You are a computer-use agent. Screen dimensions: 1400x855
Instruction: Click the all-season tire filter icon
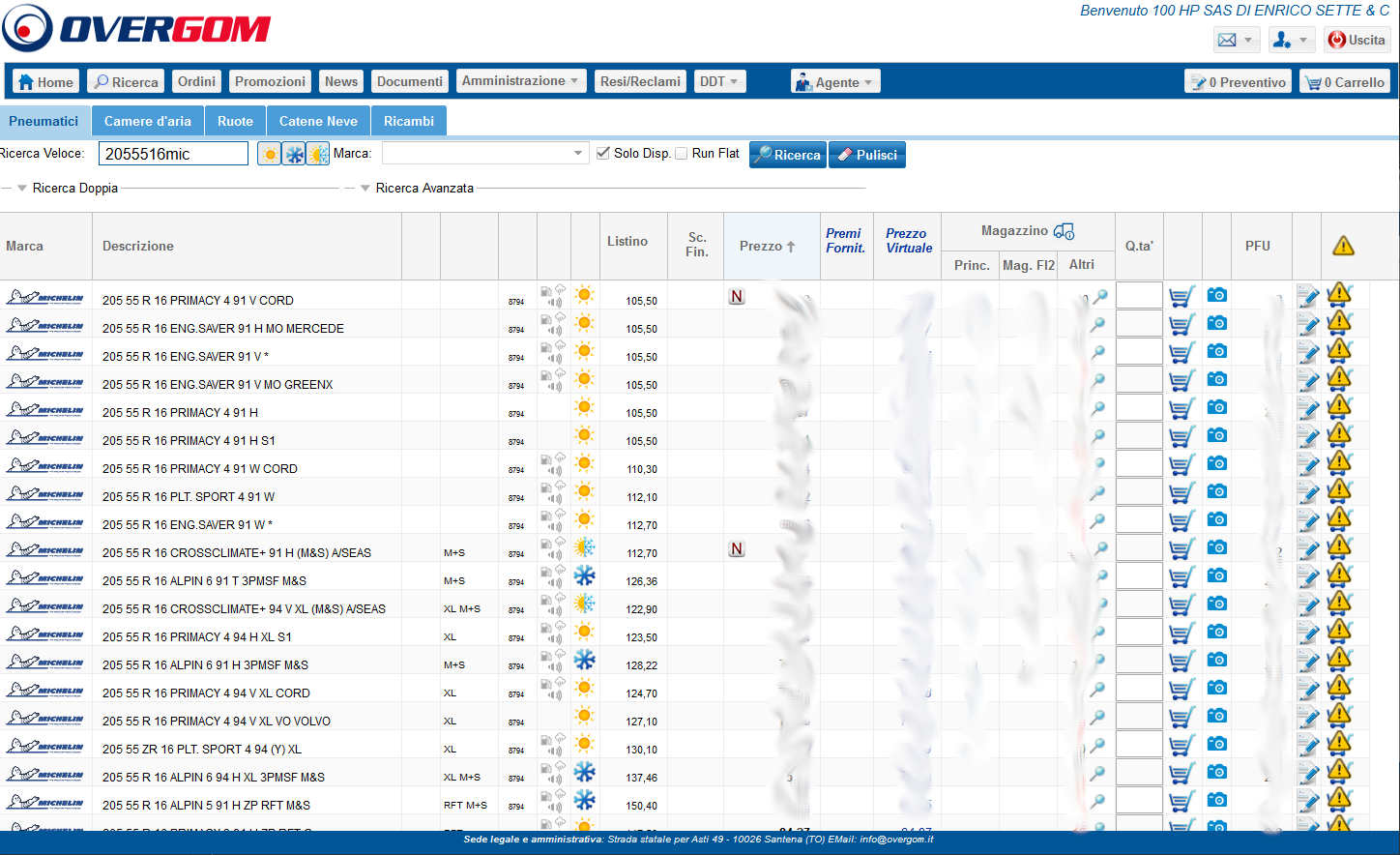tap(318, 154)
